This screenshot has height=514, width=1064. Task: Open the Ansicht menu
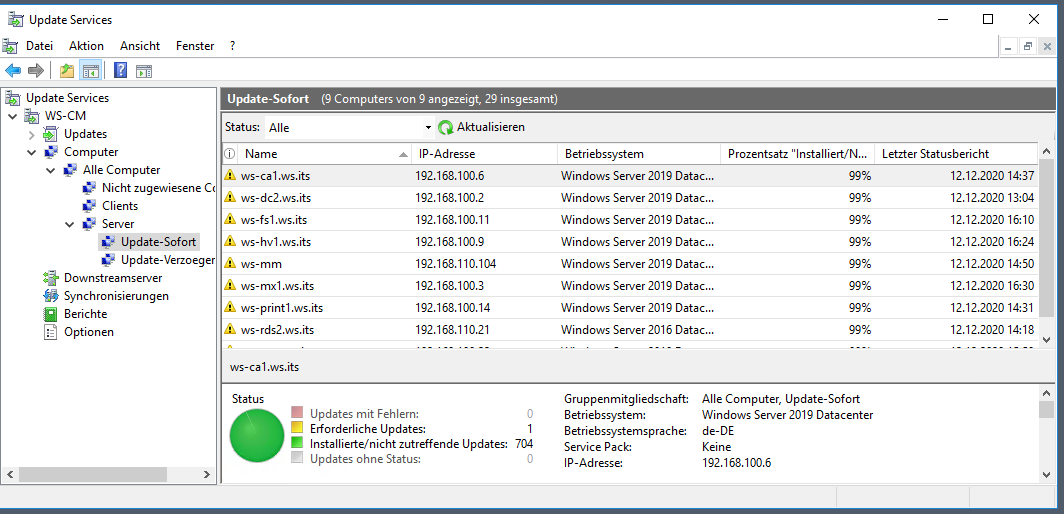(140, 46)
